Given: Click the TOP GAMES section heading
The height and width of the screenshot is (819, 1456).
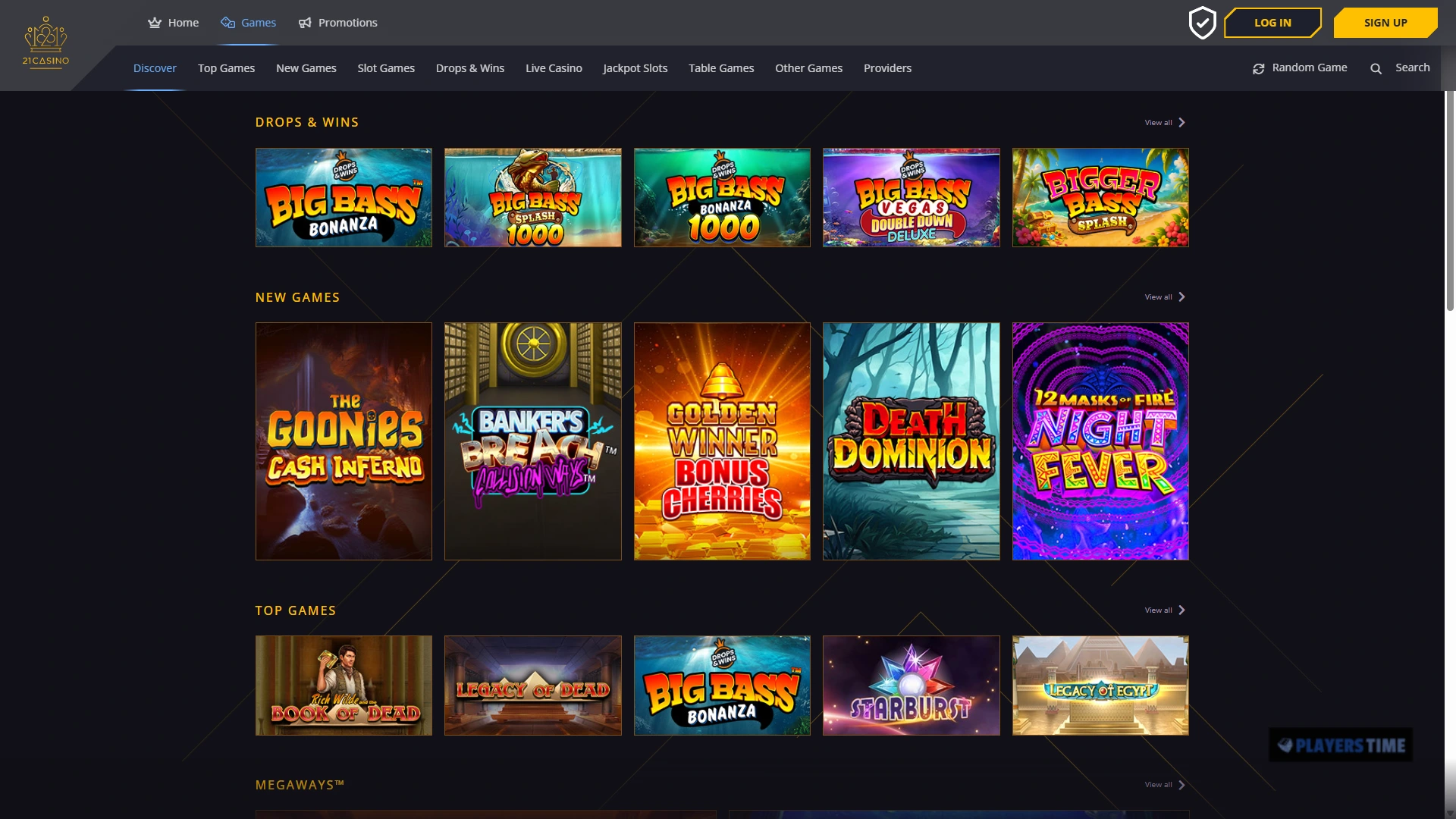Looking at the screenshot, I should click(x=296, y=610).
